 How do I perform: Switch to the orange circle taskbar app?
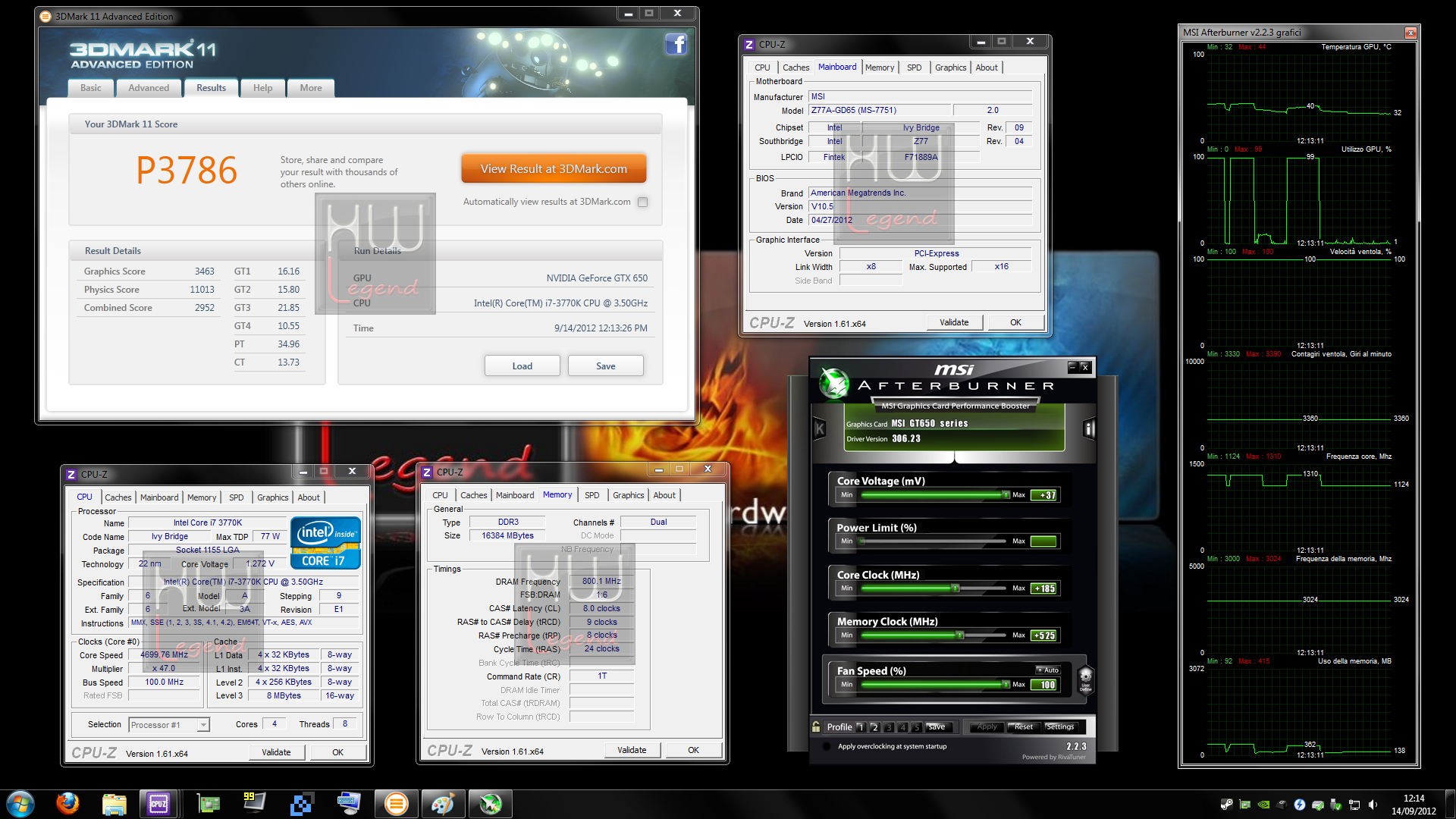[396, 804]
